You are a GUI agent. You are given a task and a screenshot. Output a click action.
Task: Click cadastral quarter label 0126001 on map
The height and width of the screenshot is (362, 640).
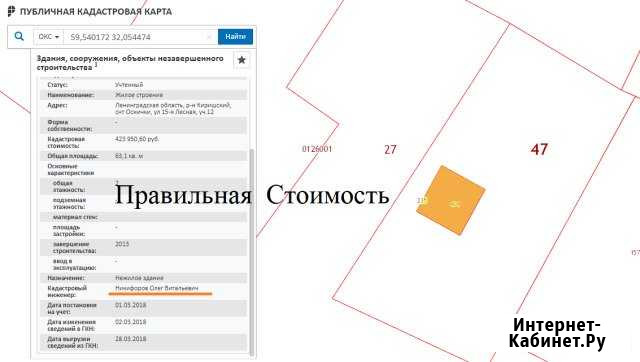(317, 149)
